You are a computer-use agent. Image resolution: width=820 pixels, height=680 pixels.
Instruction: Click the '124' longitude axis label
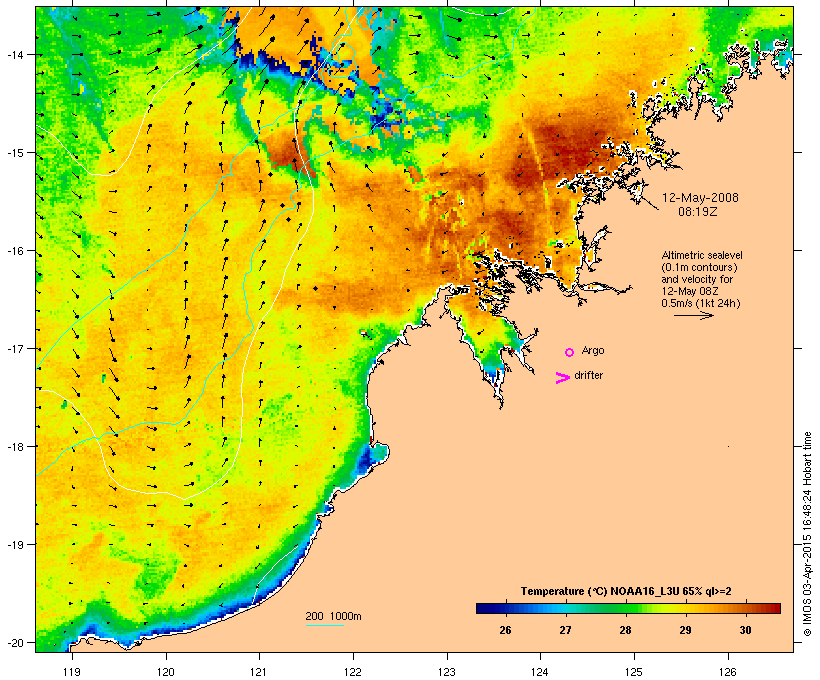pyautogui.click(x=541, y=672)
